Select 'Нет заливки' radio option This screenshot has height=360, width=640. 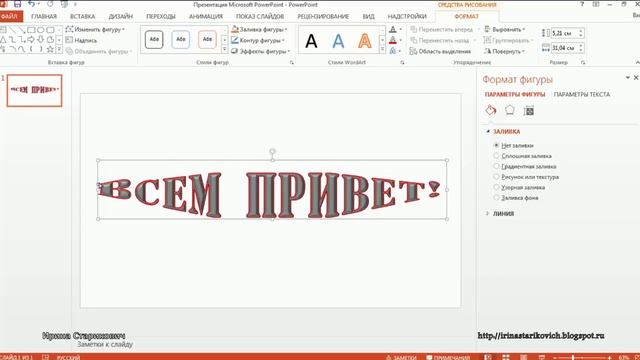pos(513,145)
